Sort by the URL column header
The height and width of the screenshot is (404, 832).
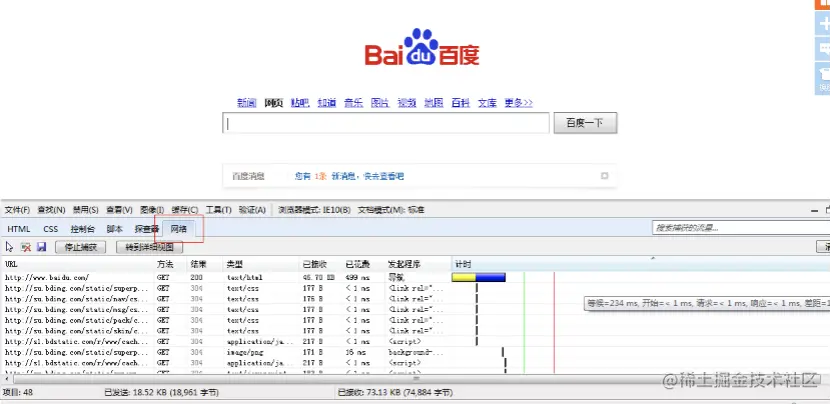(x=79, y=264)
